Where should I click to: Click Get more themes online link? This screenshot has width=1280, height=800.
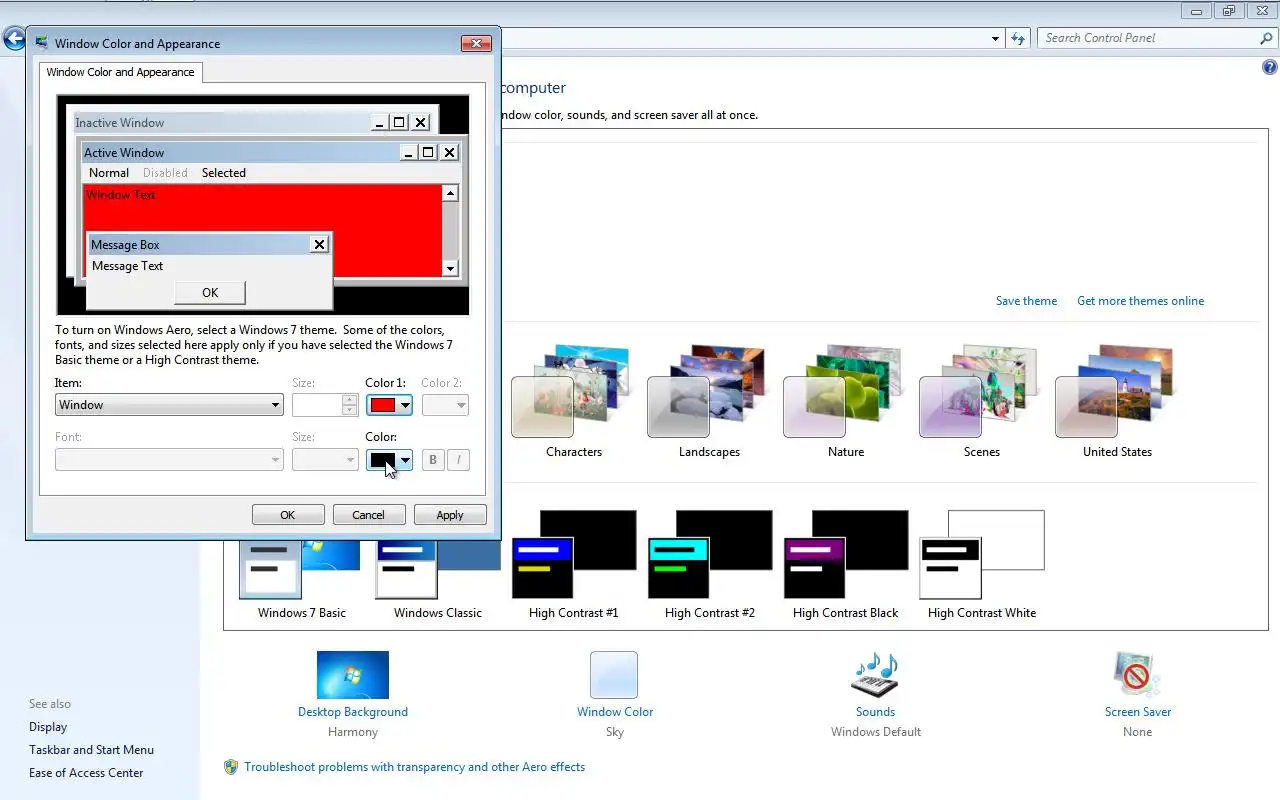coord(1140,301)
